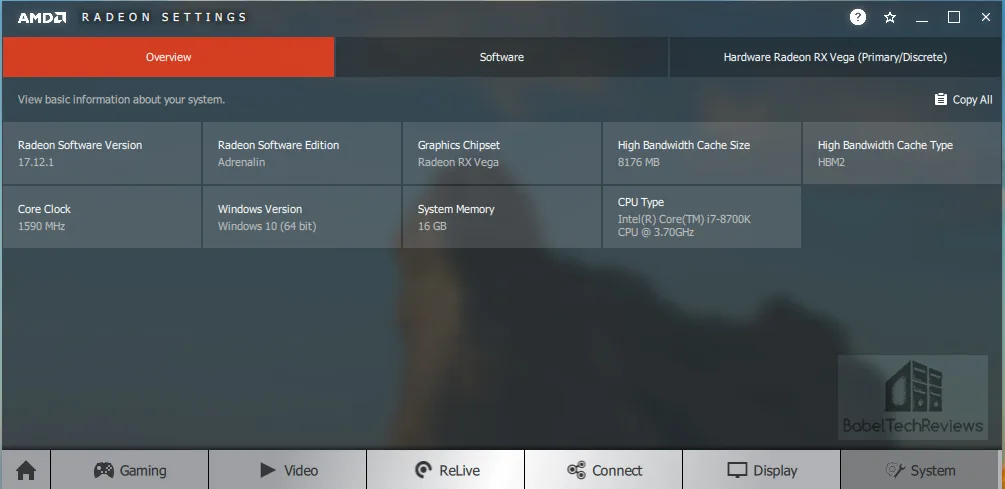Open the Gaming section
The image size is (1005, 489).
click(130, 470)
